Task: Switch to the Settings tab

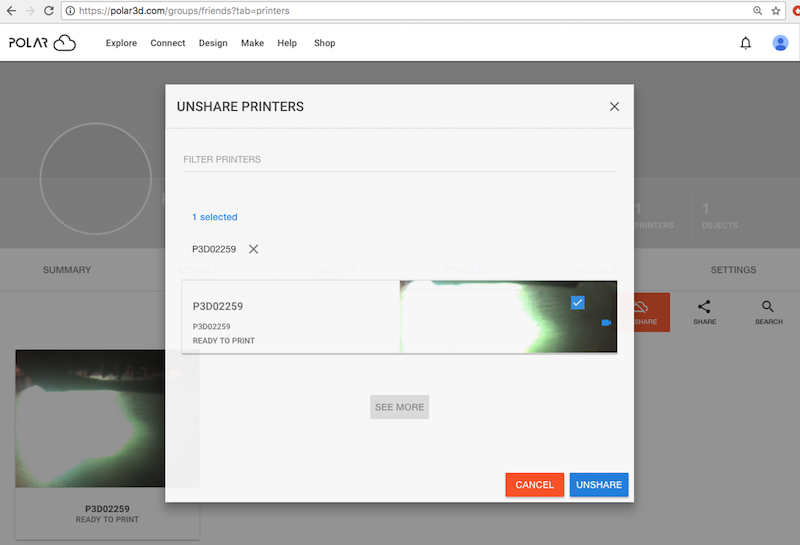Action: (733, 269)
